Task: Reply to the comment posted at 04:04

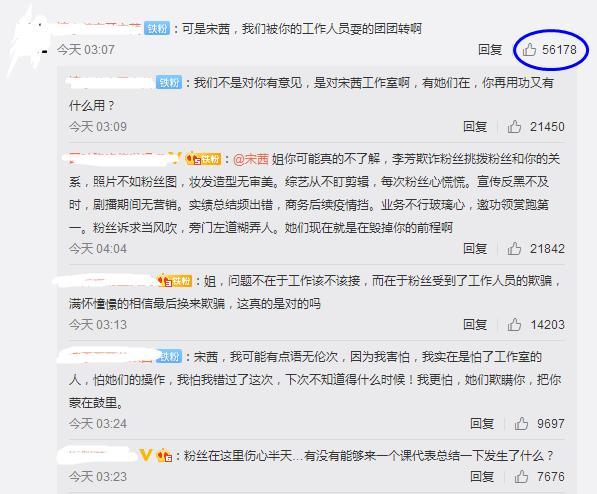Action: coord(475,249)
